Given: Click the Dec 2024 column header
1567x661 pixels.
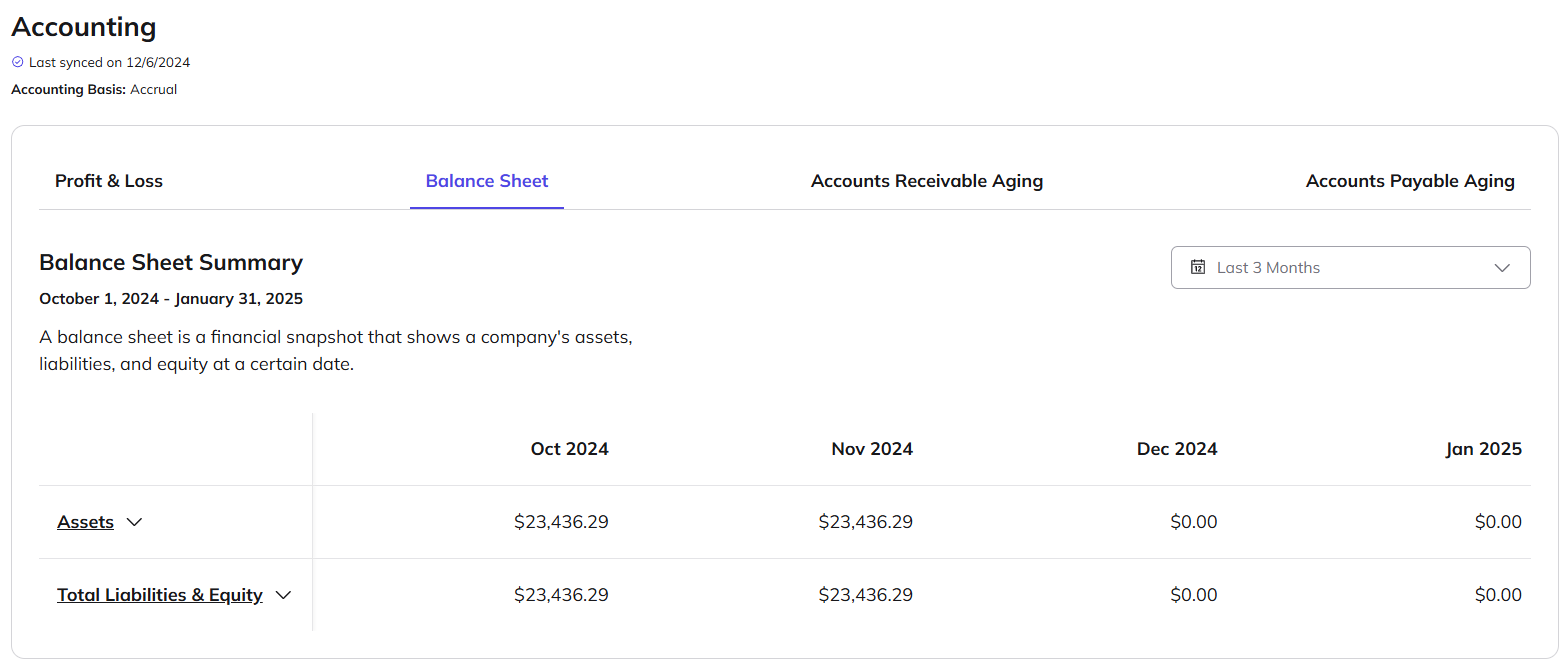Looking at the screenshot, I should click(x=1177, y=449).
